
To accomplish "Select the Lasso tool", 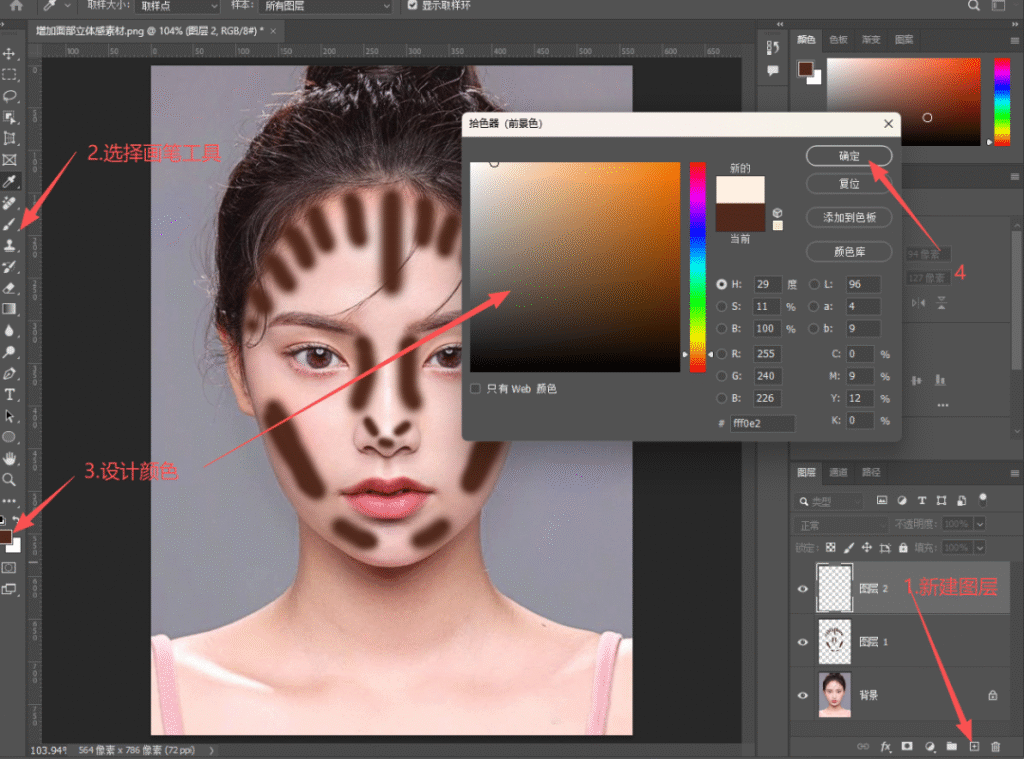I will tap(9, 96).
